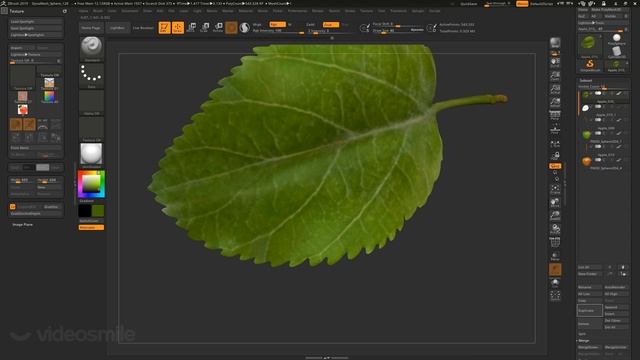Select the Move transform button

(191, 28)
